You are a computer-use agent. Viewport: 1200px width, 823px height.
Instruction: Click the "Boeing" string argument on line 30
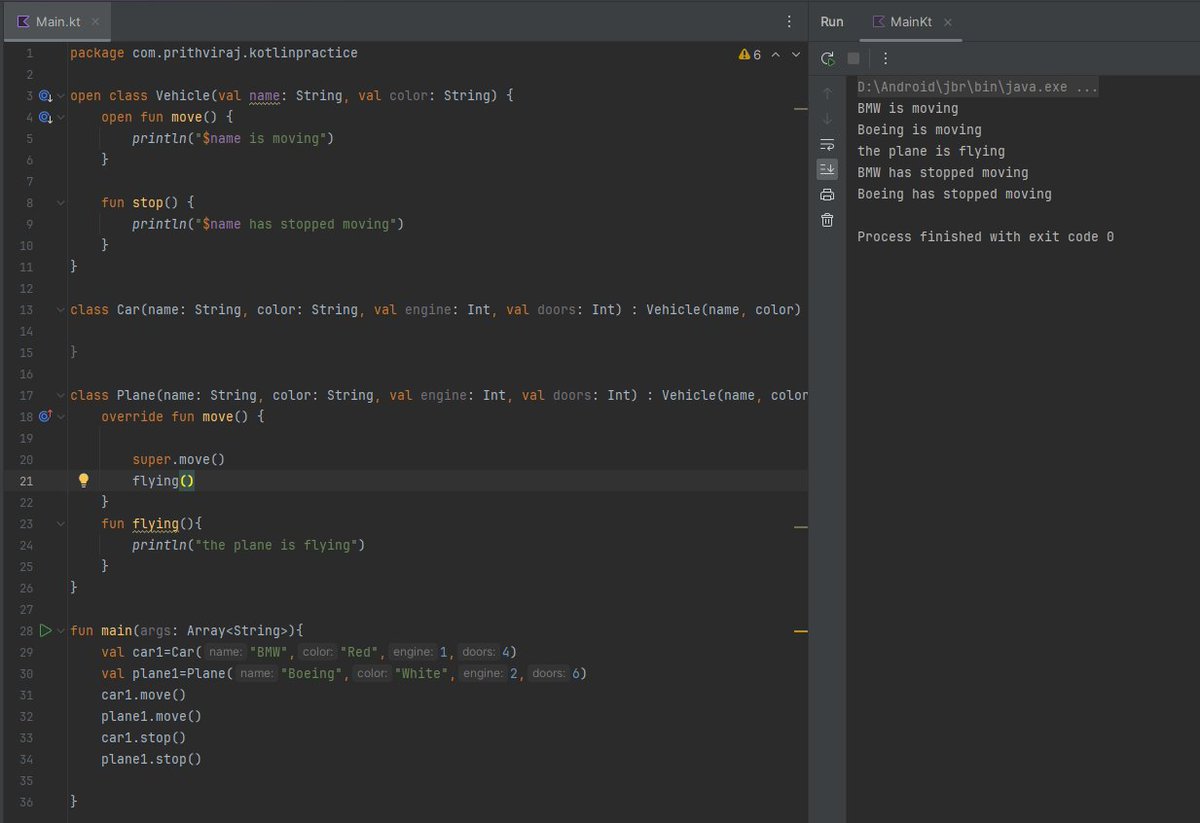314,674
